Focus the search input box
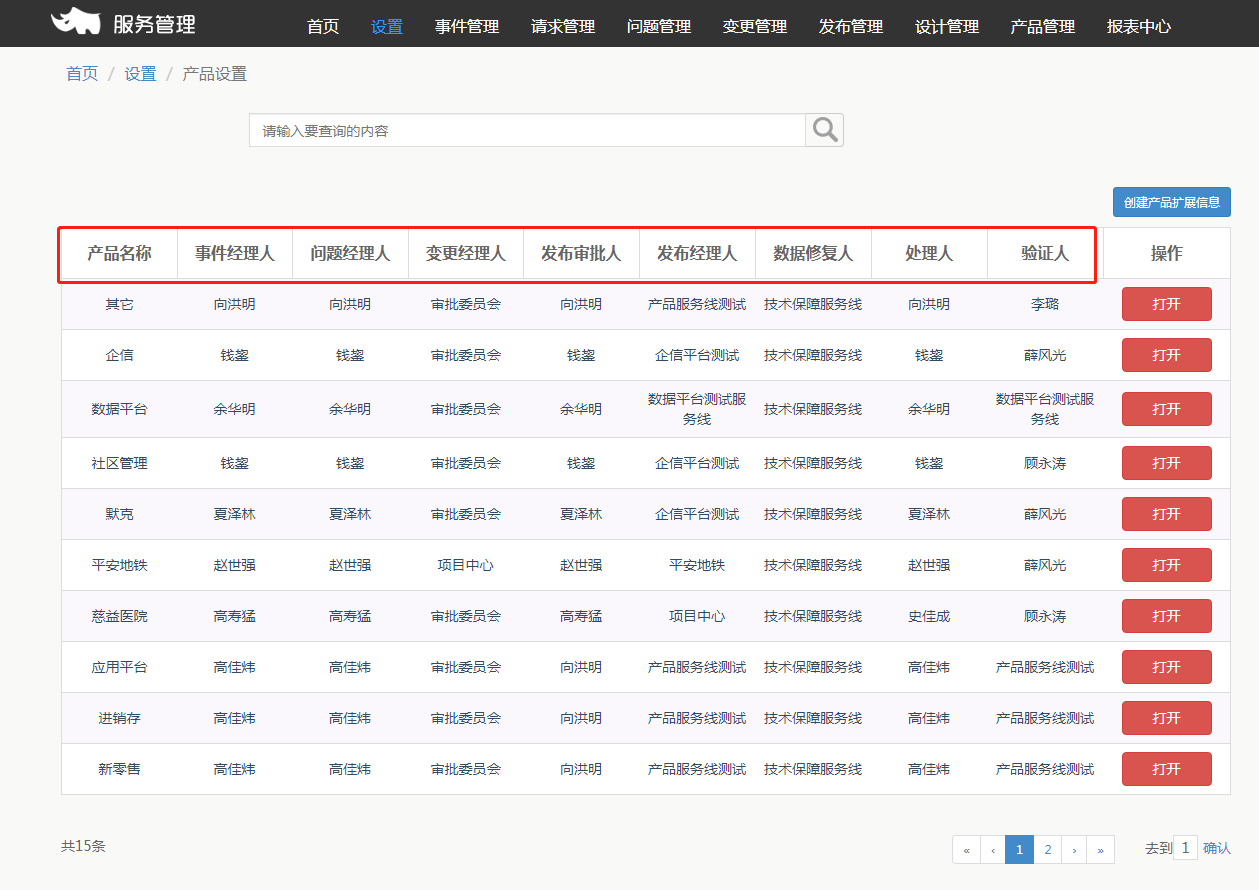1259x890 pixels. [x=527, y=130]
